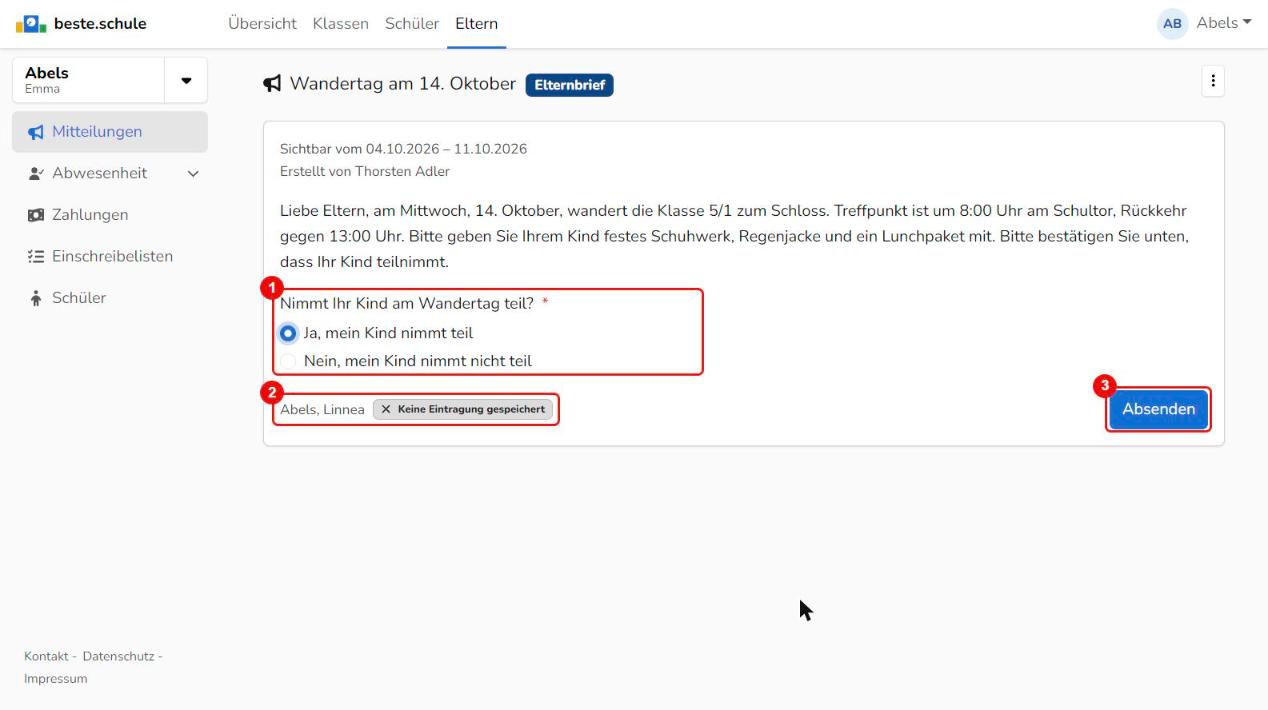Click the Abwesenheit person icon in sidebar
Viewport: 1268px width, 710px height.
[36, 173]
